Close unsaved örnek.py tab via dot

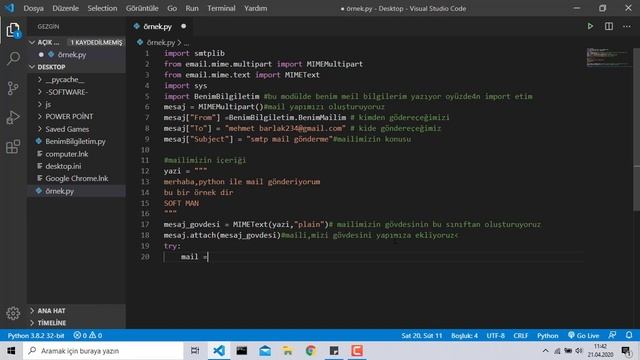(x=184, y=26)
